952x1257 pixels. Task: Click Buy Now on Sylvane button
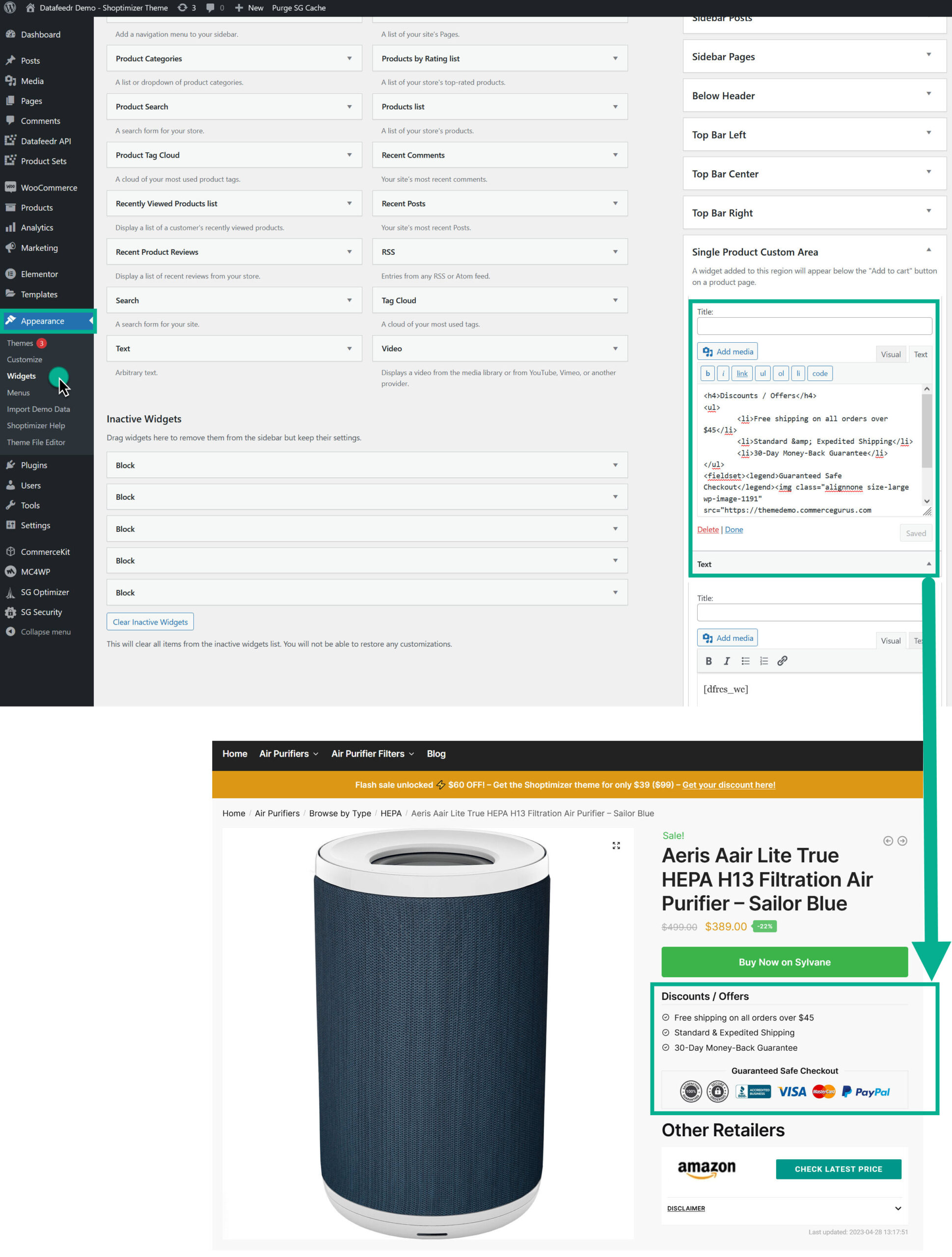click(x=785, y=962)
